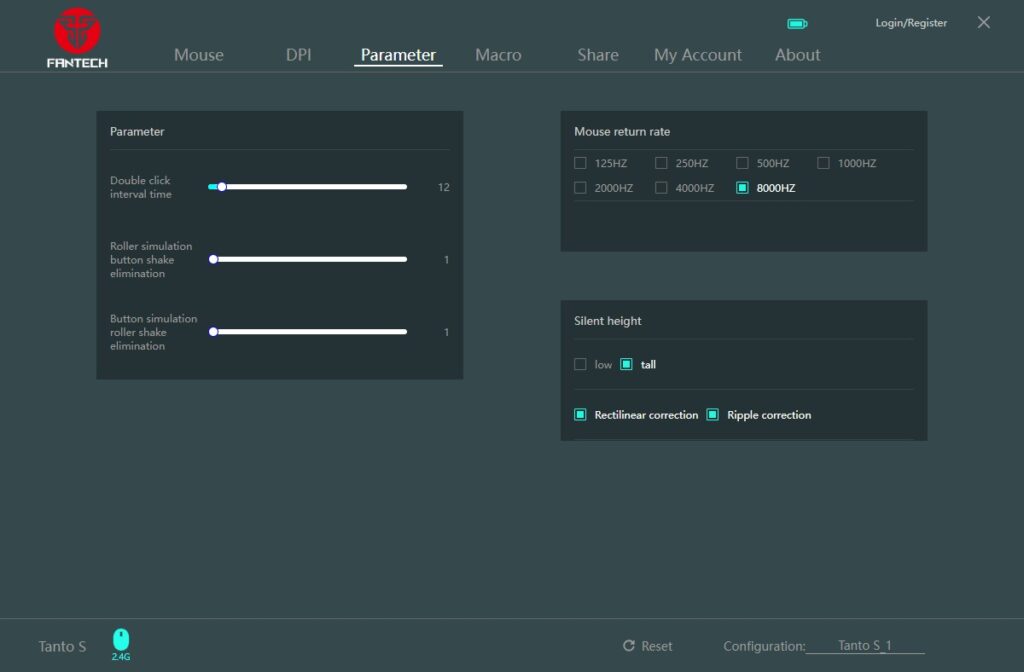The width and height of the screenshot is (1024, 672).
Task: Open the Mouse tab
Action: coord(199,55)
